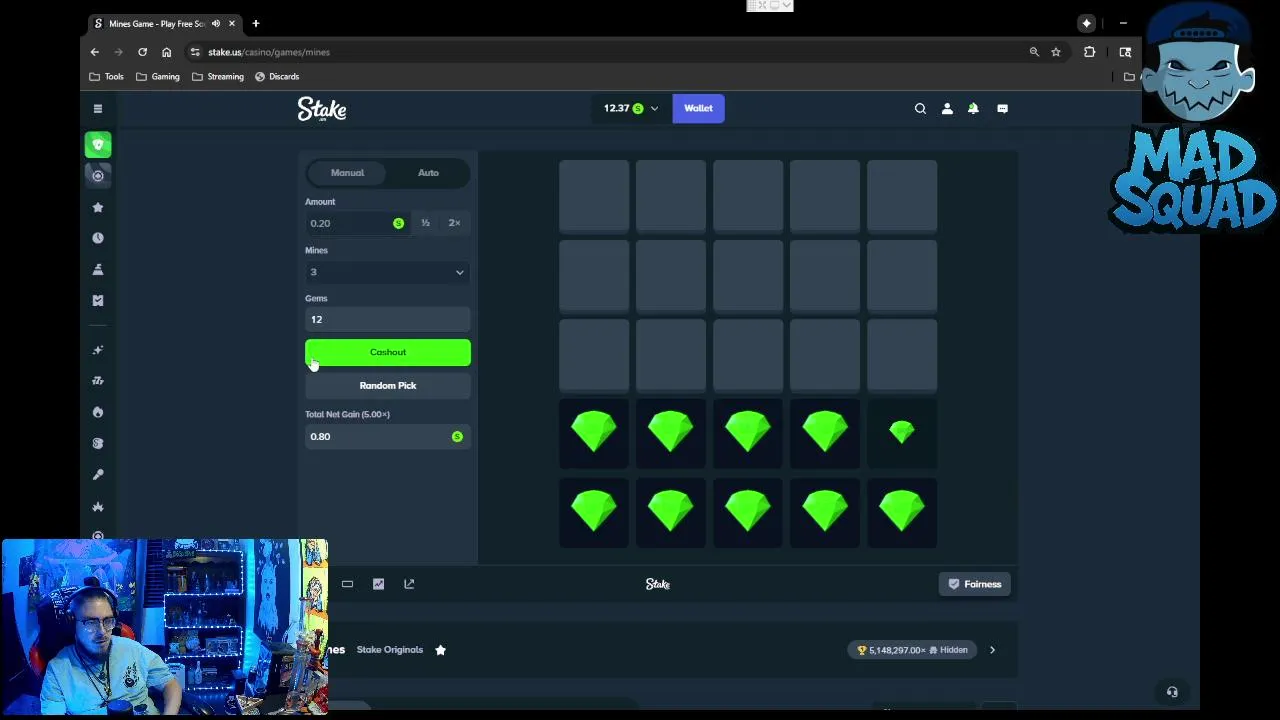Screen dimensions: 1280x720
Task: Click the 5,148,297.00× max win badge
Action: pos(912,650)
